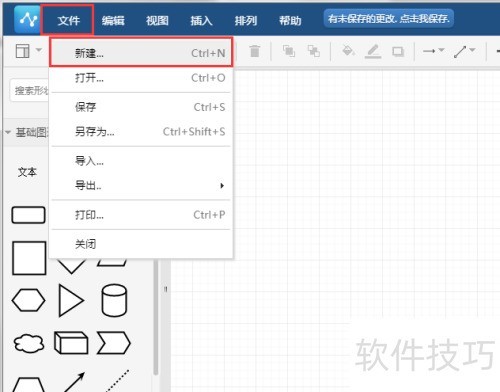Choose 另存为... in the file menu

coord(141,132)
